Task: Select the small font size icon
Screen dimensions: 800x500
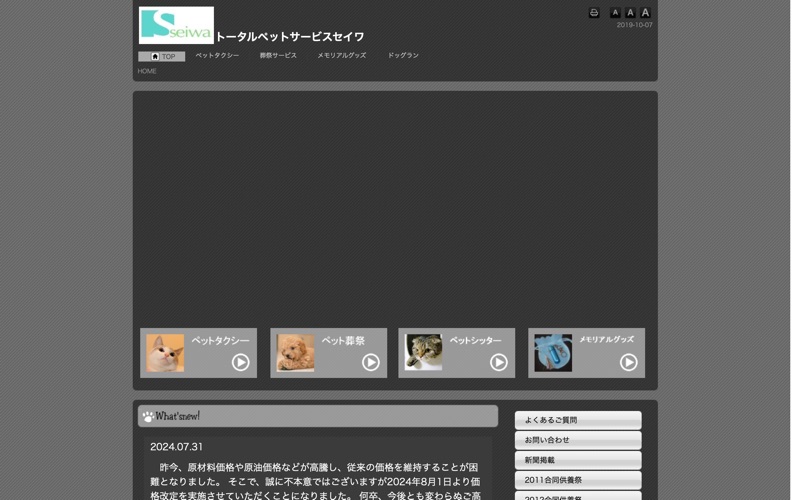Action: (x=615, y=13)
